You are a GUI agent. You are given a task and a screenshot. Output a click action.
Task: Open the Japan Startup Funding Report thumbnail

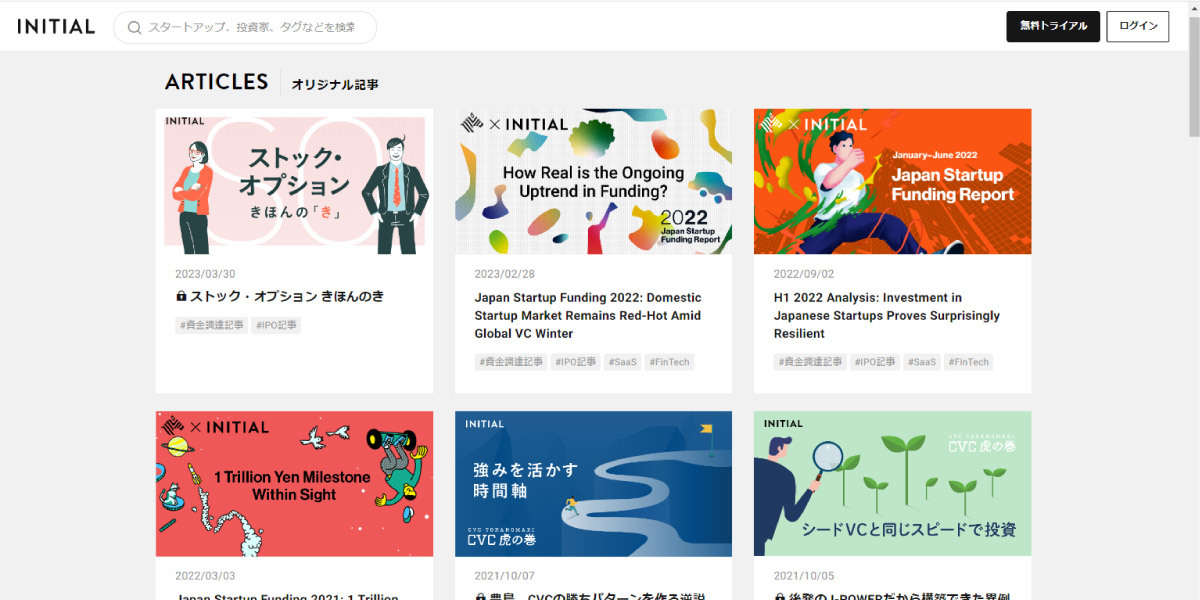pos(892,181)
